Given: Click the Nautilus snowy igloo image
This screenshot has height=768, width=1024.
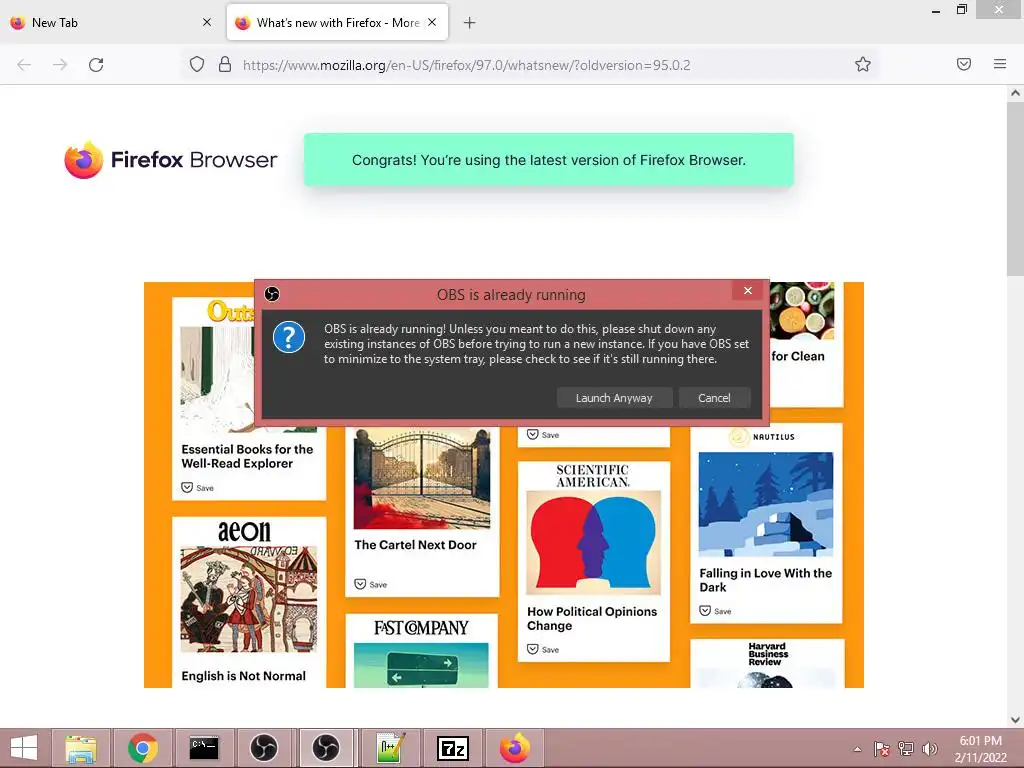Looking at the screenshot, I should tap(765, 504).
